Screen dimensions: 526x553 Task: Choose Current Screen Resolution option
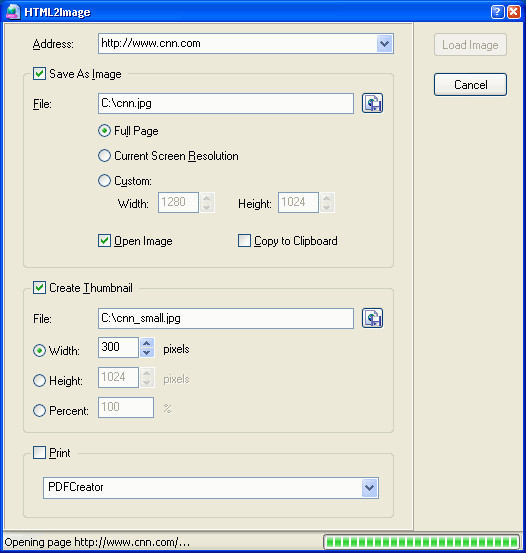[104, 156]
